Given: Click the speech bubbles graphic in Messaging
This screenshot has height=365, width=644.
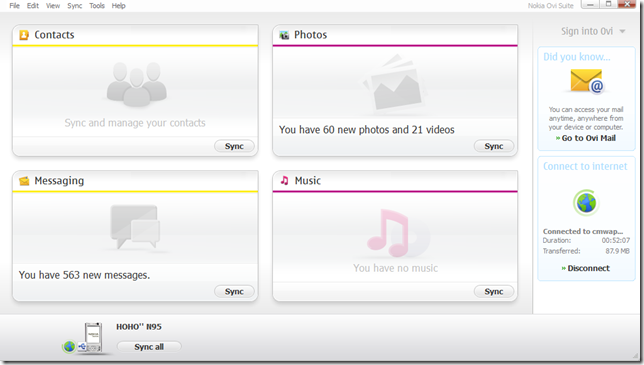Looking at the screenshot, I should (x=135, y=227).
